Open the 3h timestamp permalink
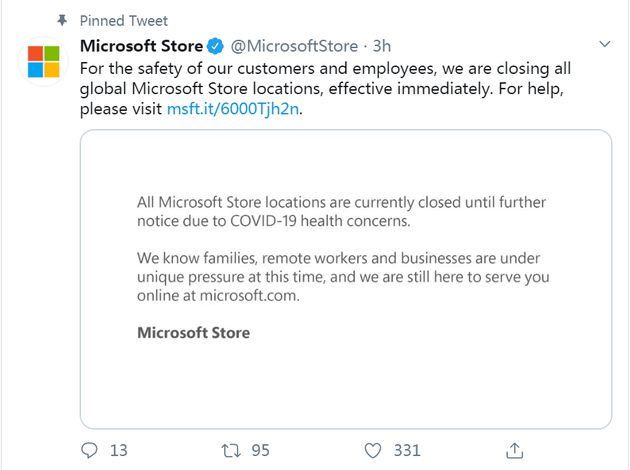The image size is (630, 470). click(382, 46)
